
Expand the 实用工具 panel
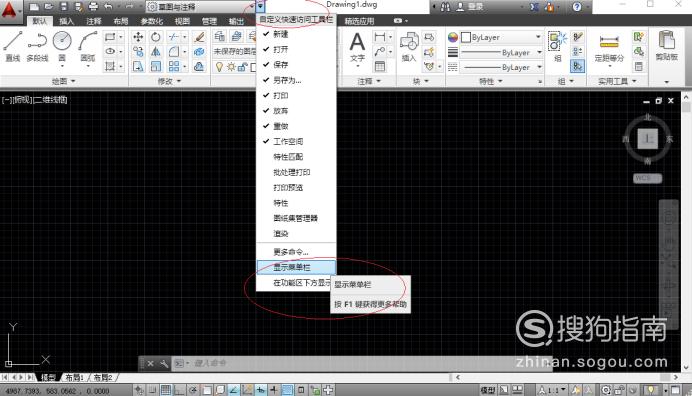click(617, 81)
